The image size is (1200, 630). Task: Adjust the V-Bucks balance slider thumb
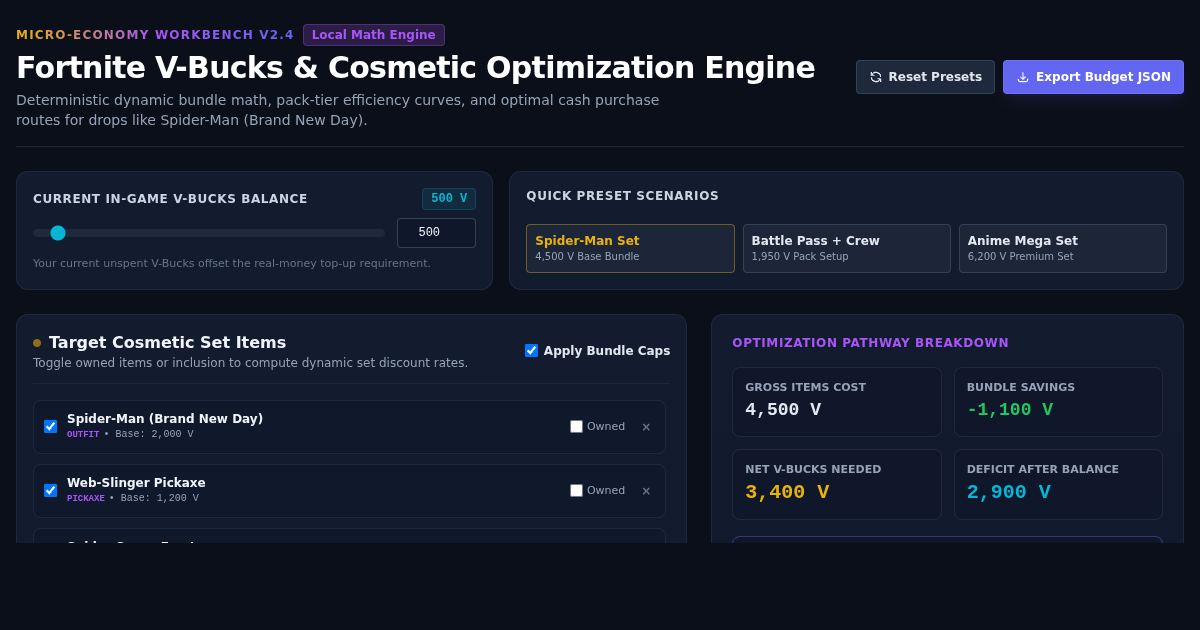(58, 233)
